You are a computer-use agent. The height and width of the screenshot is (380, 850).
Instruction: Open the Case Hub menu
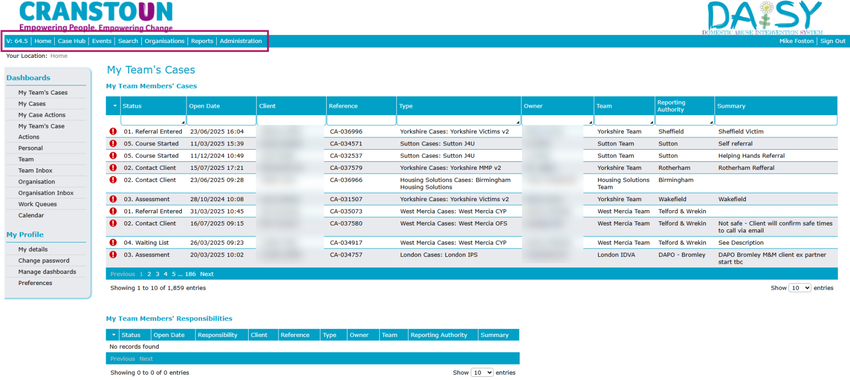72,41
